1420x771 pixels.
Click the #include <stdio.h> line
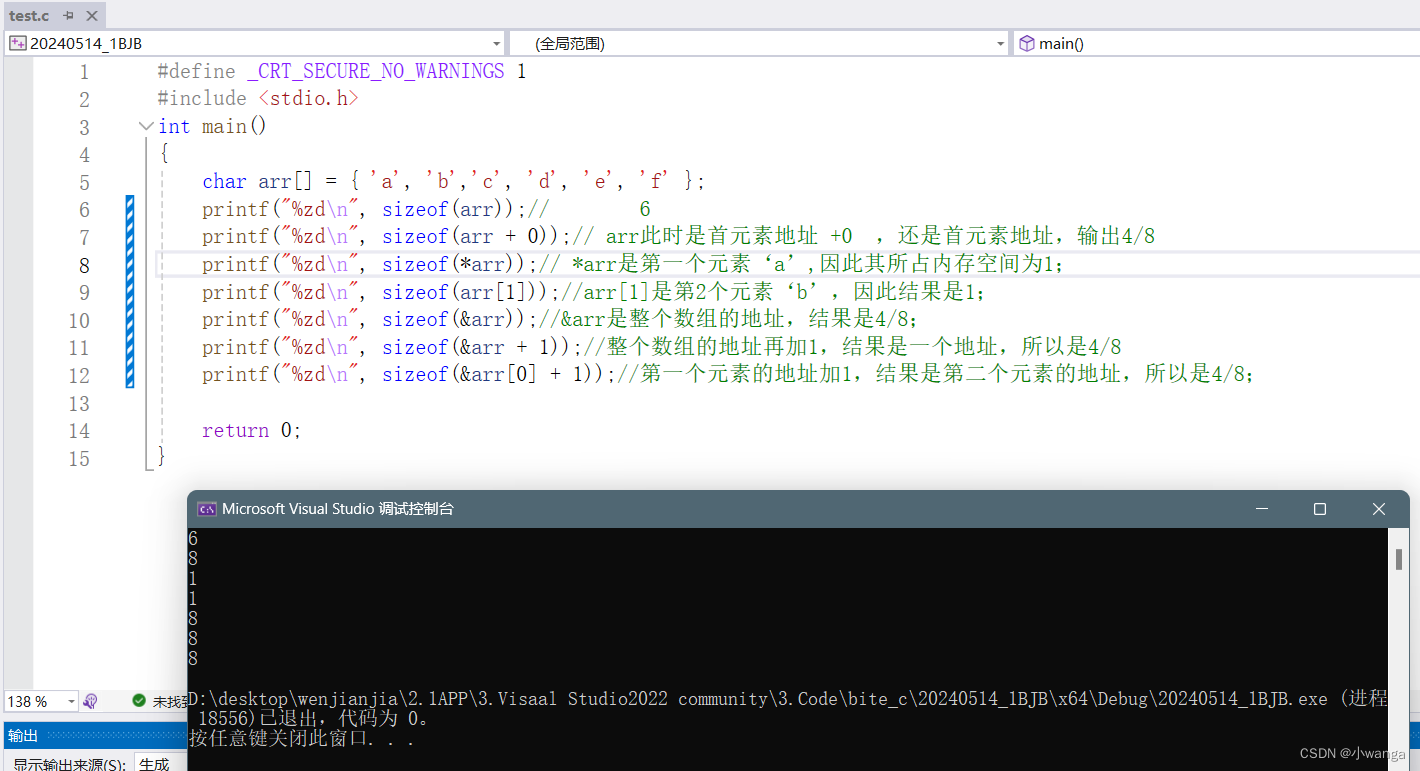coord(258,98)
